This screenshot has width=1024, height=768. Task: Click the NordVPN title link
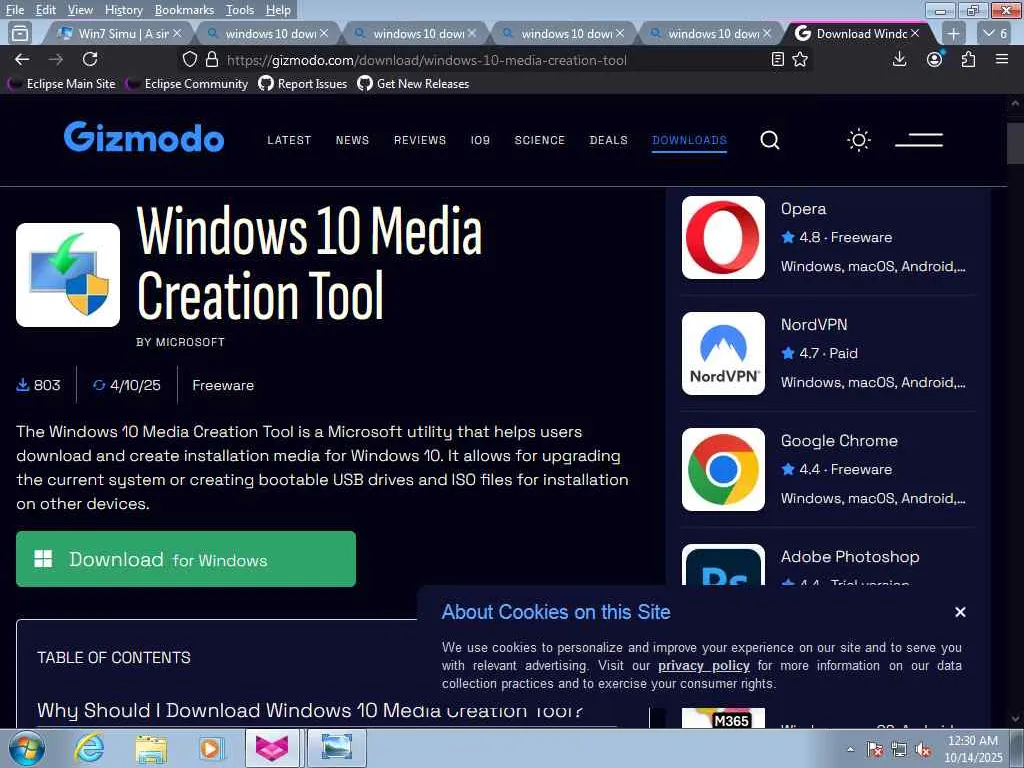click(814, 325)
